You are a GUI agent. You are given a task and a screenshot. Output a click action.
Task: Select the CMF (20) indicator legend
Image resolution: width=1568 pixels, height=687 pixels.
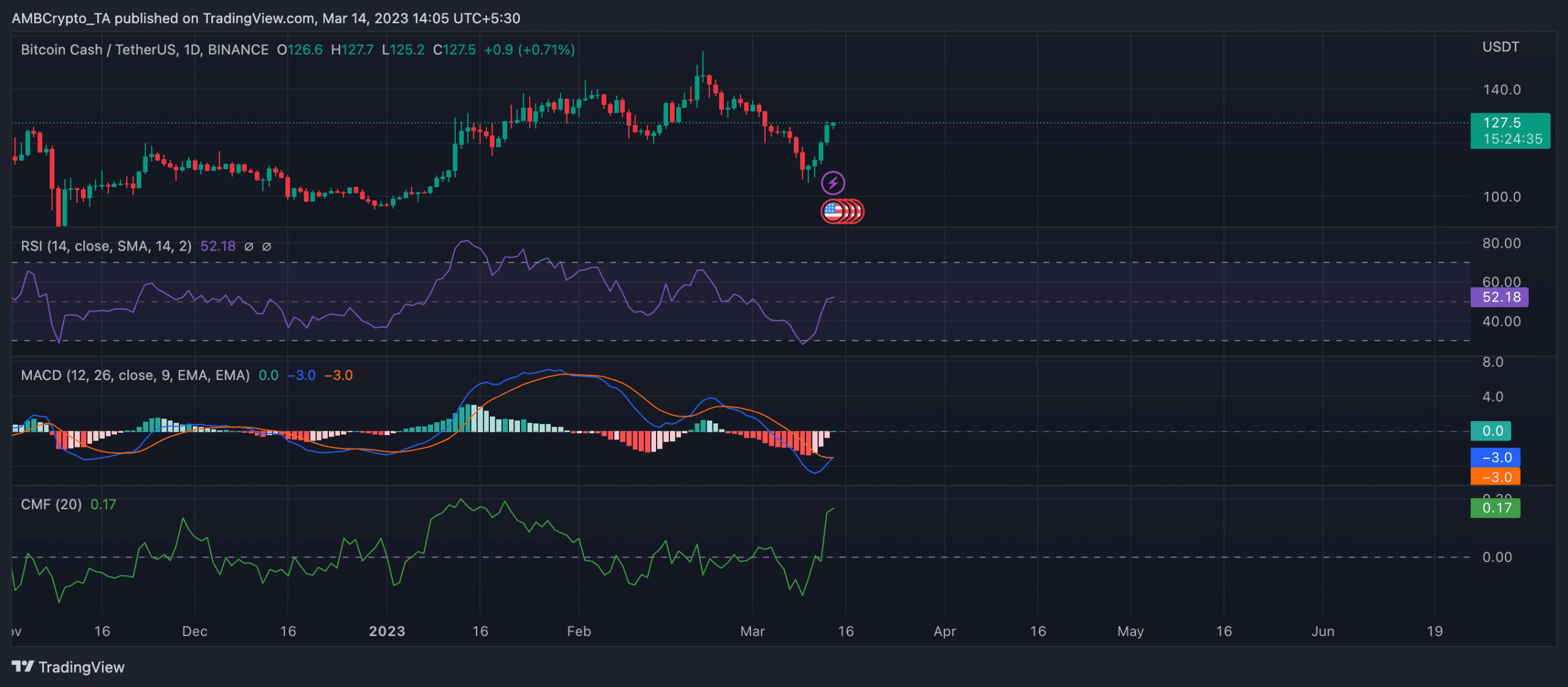51,504
